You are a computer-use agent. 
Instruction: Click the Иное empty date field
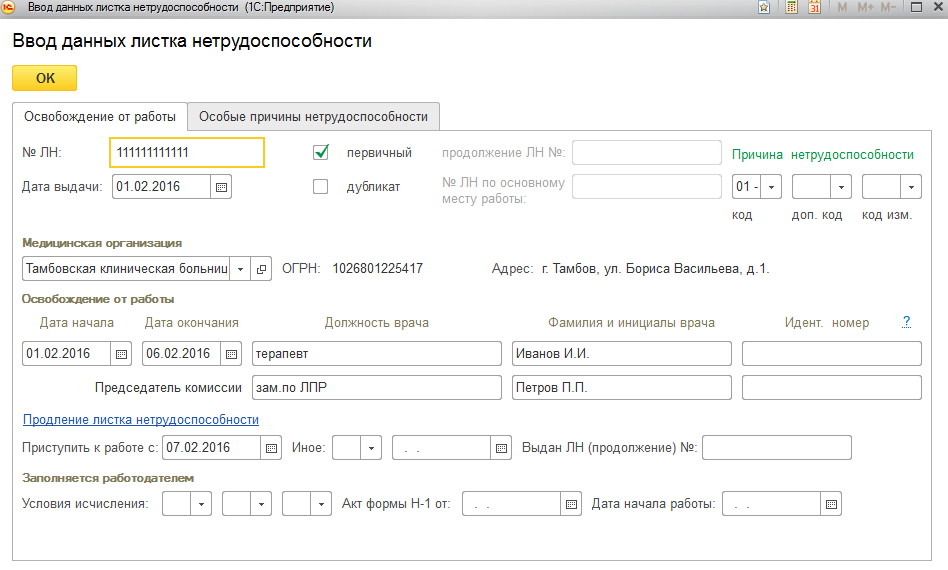coord(441,448)
